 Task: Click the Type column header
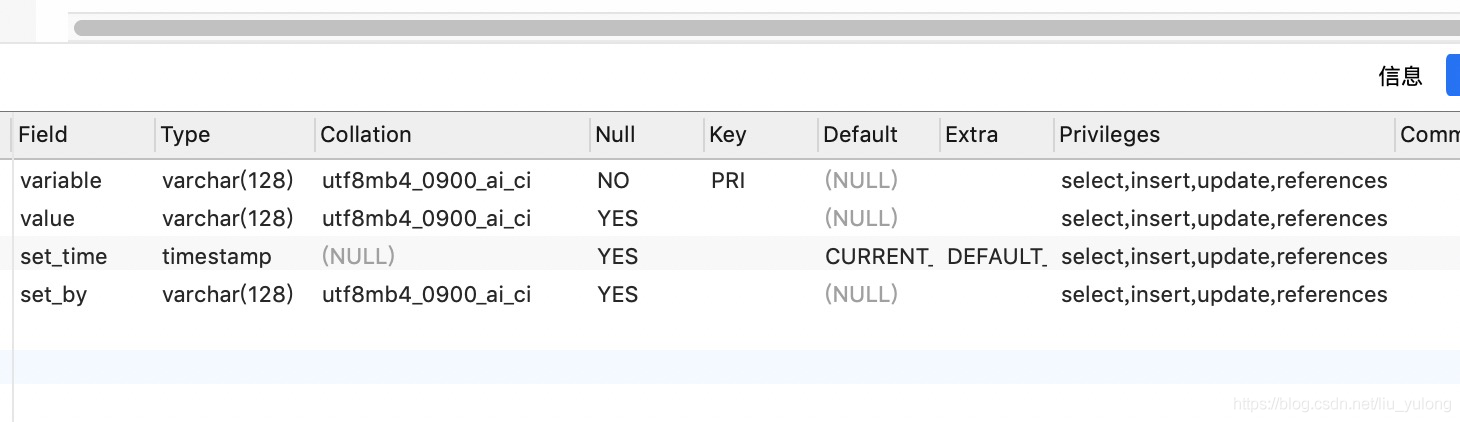pyautogui.click(x=186, y=135)
